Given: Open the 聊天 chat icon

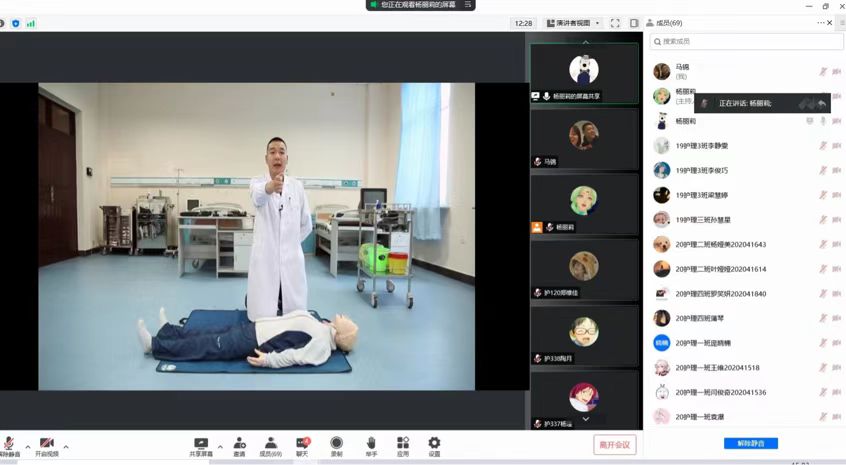Looking at the screenshot, I should 302,443.
